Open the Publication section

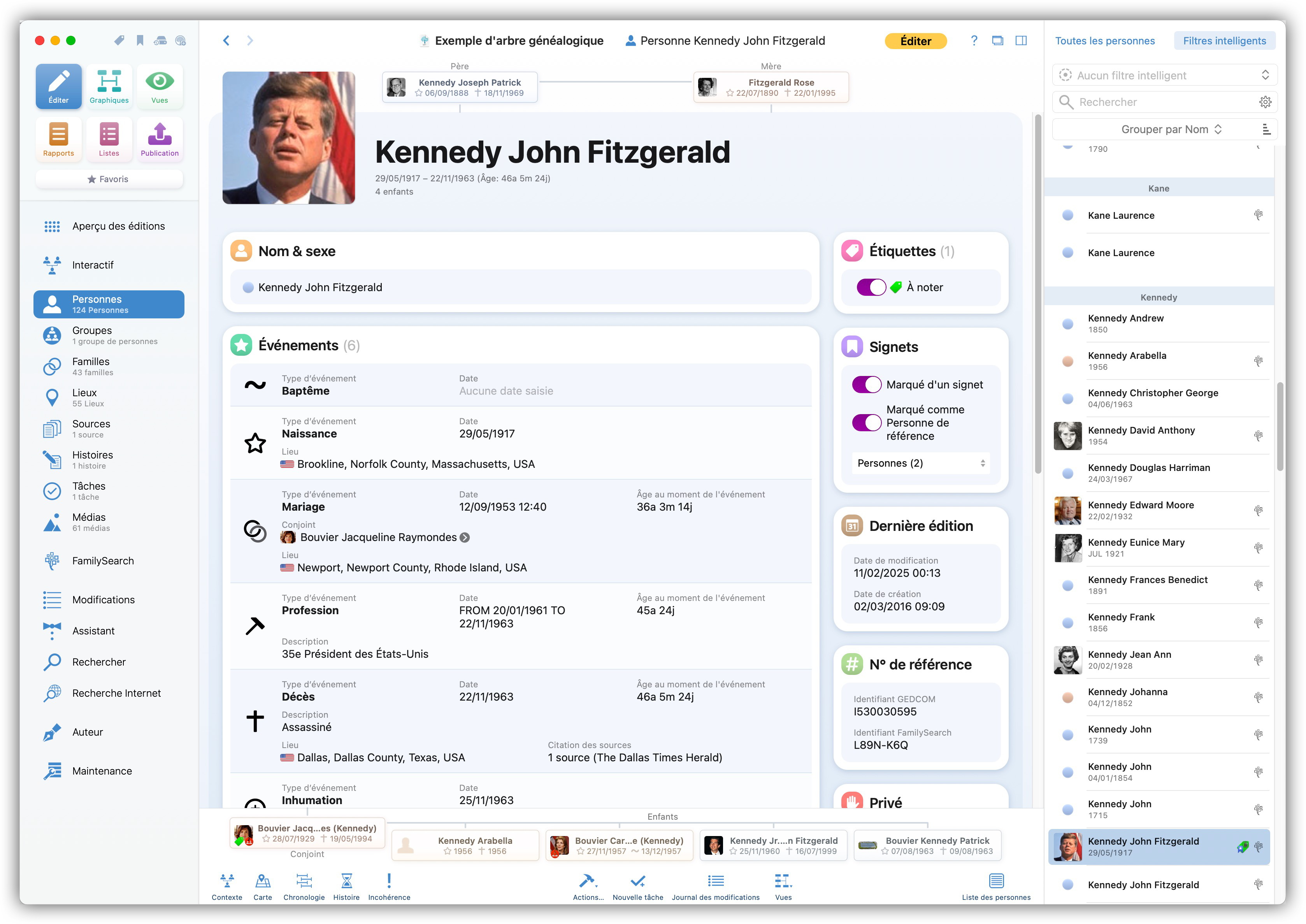coord(159,139)
